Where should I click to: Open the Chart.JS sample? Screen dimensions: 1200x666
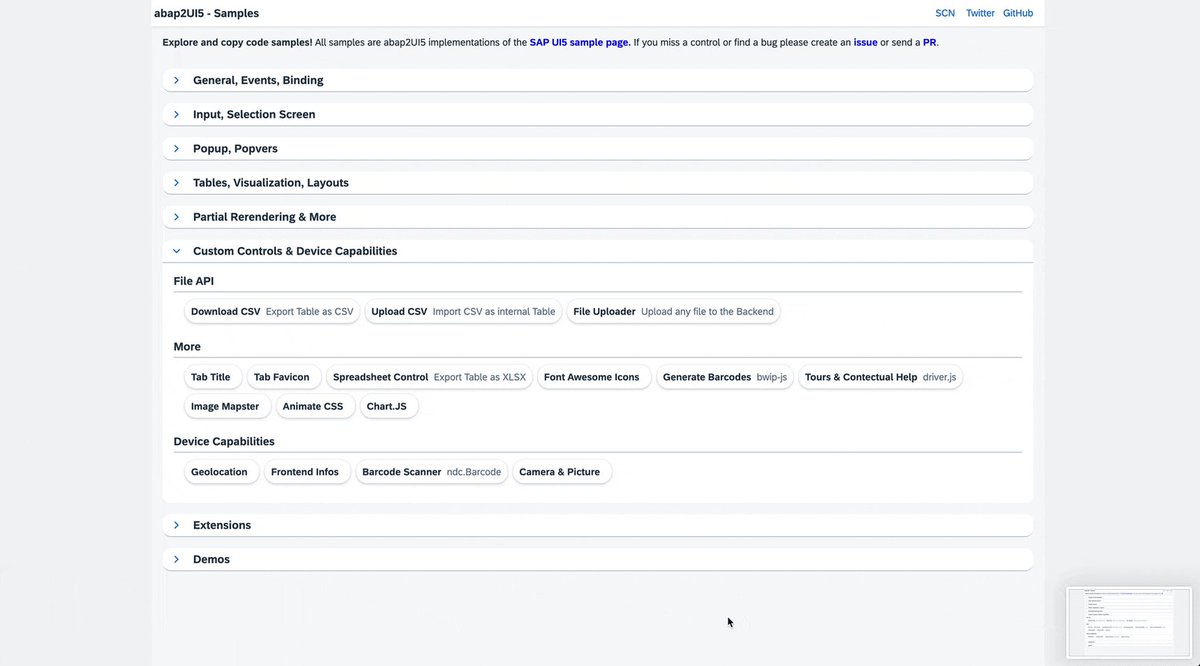click(x=389, y=406)
